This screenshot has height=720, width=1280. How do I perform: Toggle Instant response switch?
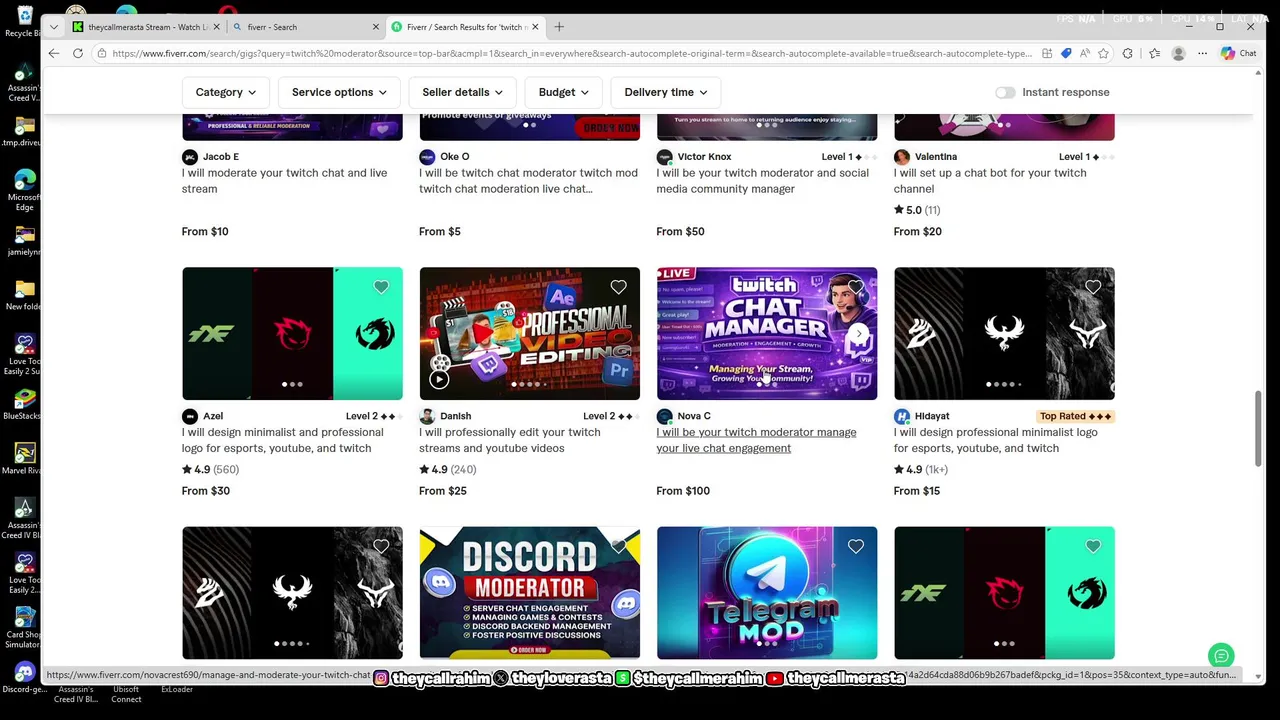point(1005,92)
